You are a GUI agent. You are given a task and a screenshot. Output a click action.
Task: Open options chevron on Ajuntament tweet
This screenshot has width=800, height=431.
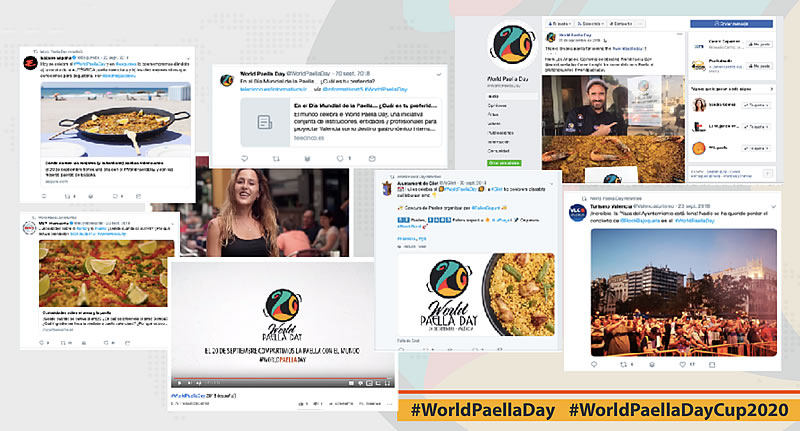click(x=552, y=184)
